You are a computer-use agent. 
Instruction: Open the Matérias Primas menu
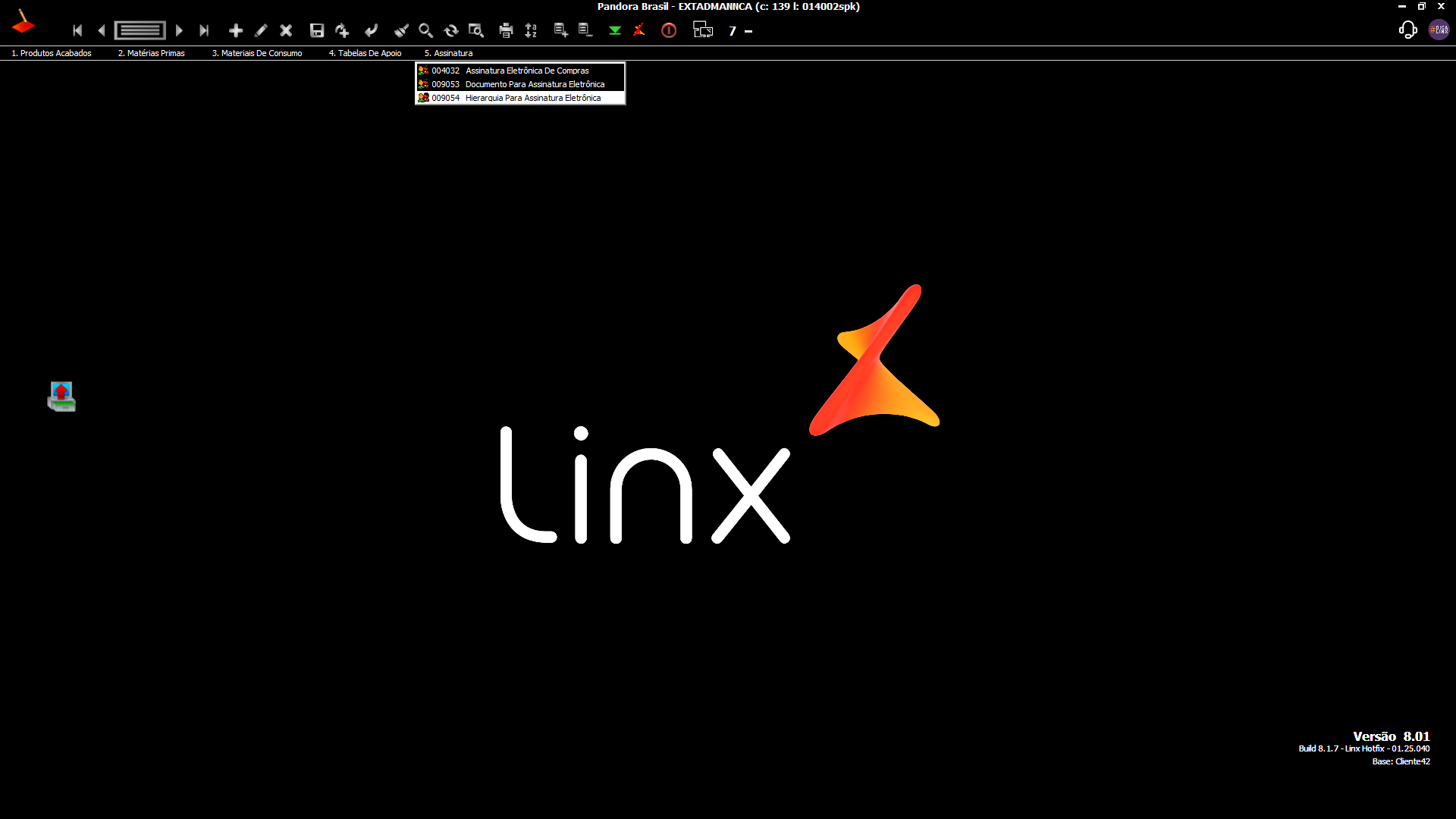(x=152, y=53)
